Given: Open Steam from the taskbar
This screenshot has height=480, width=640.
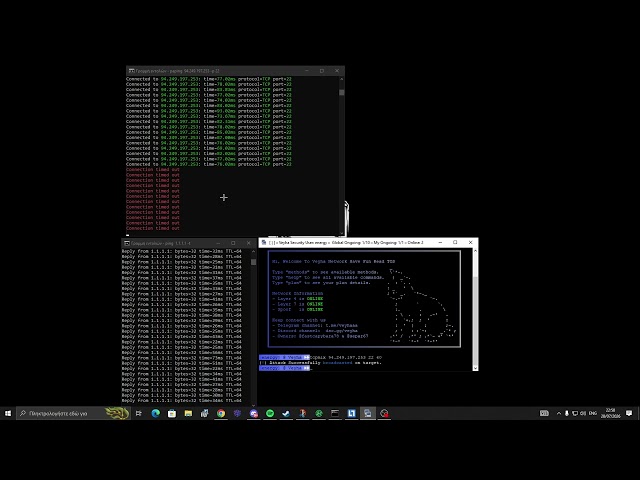Looking at the screenshot, I should click(x=286, y=413).
